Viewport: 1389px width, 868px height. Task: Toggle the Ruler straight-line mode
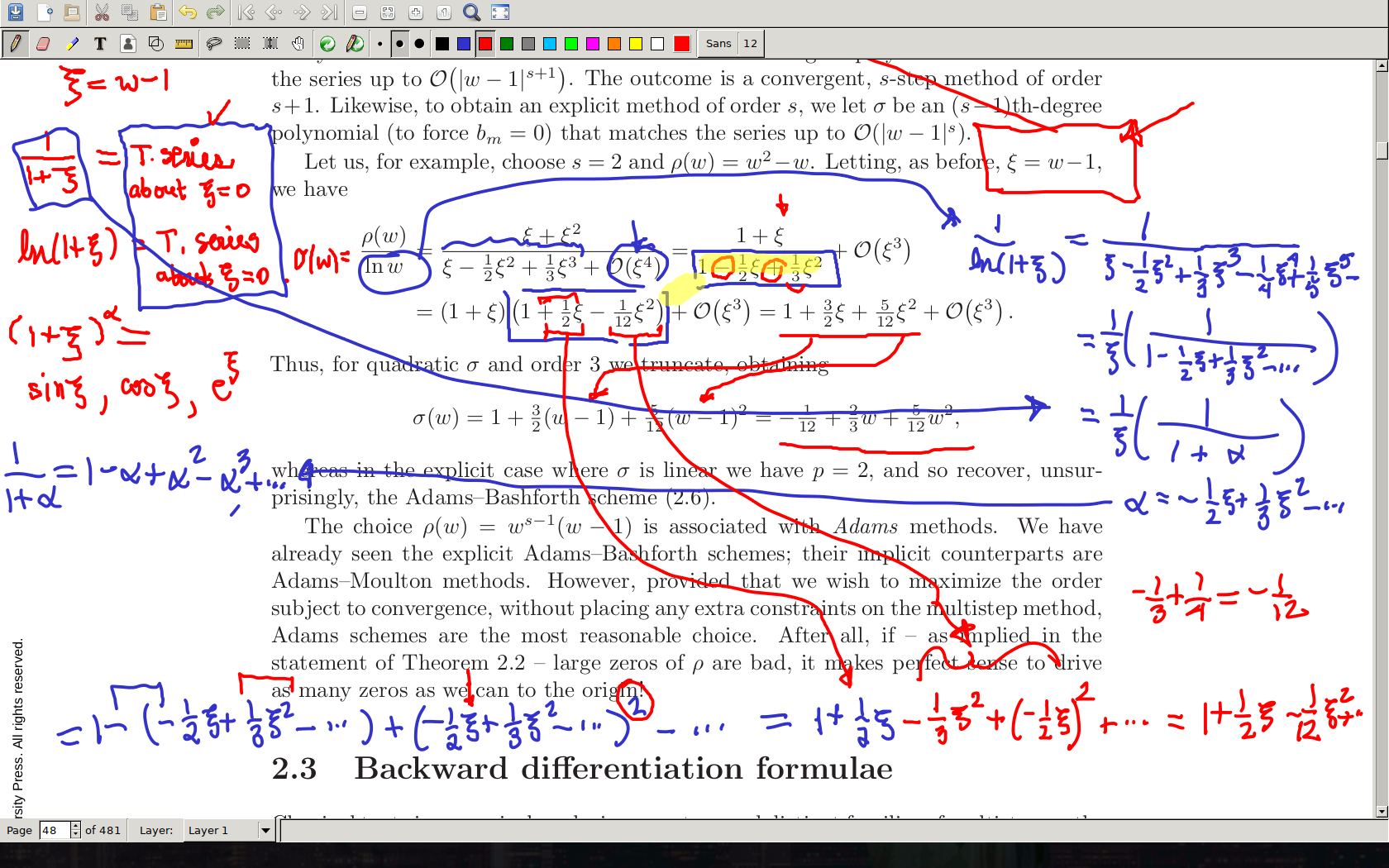tap(184, 44)
